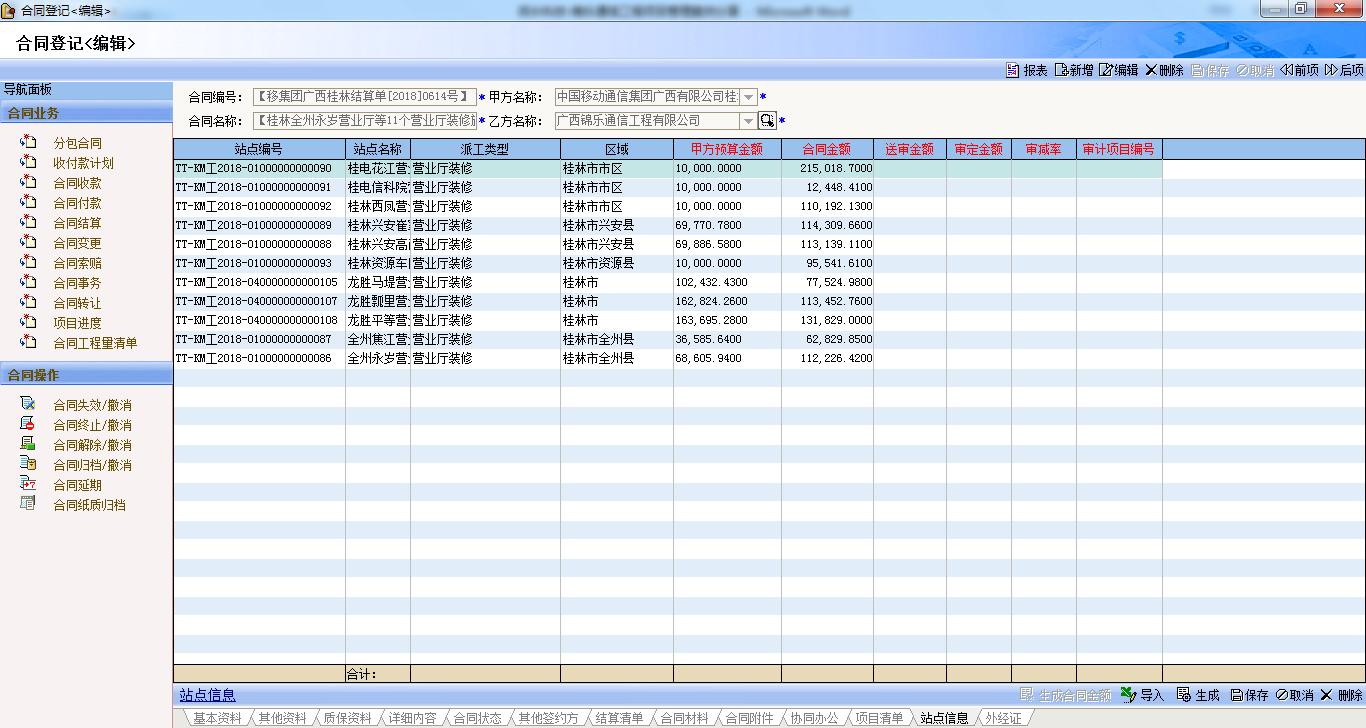This screenshot has width=1366, height=728.
Task: Click the 删除 delete icon in top toolbar
Action: [1151, 70]
